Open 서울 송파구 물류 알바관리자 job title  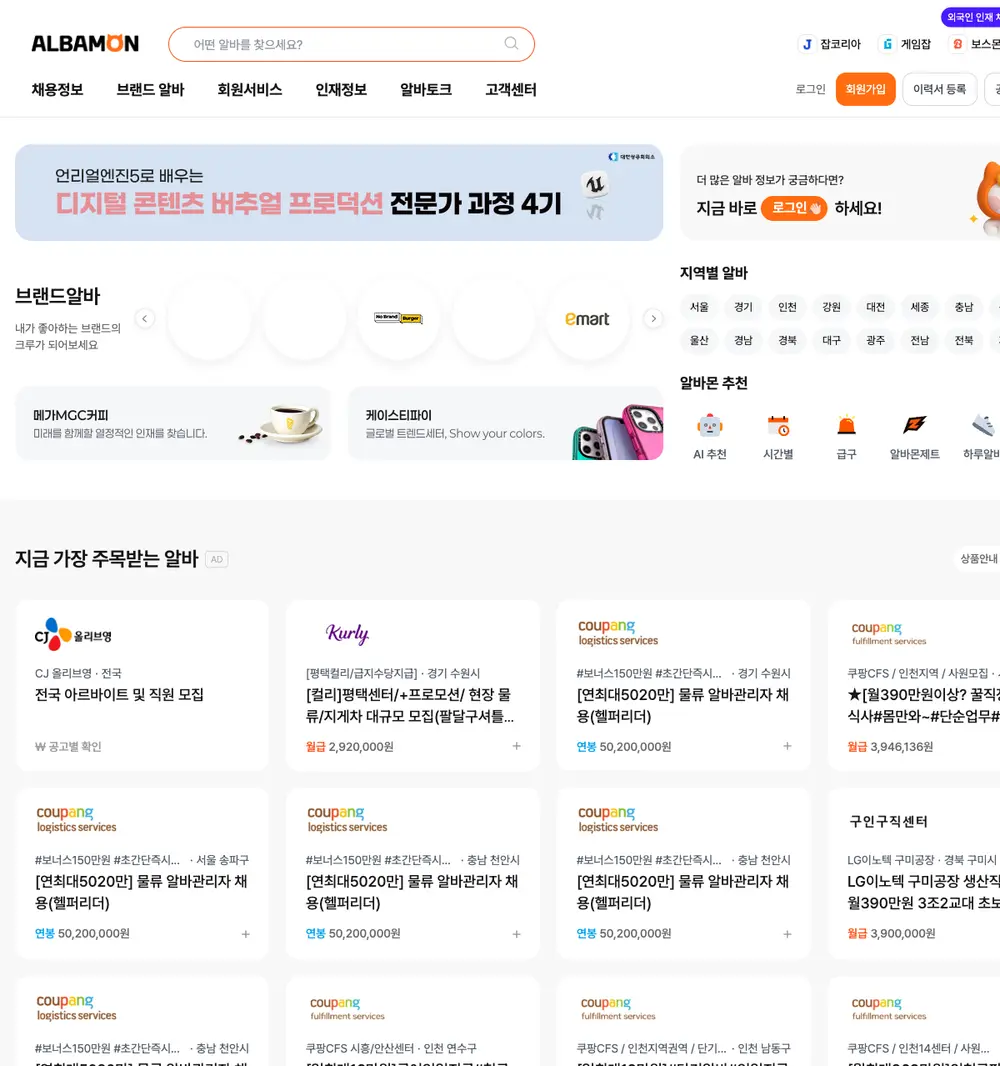(141, 892)
